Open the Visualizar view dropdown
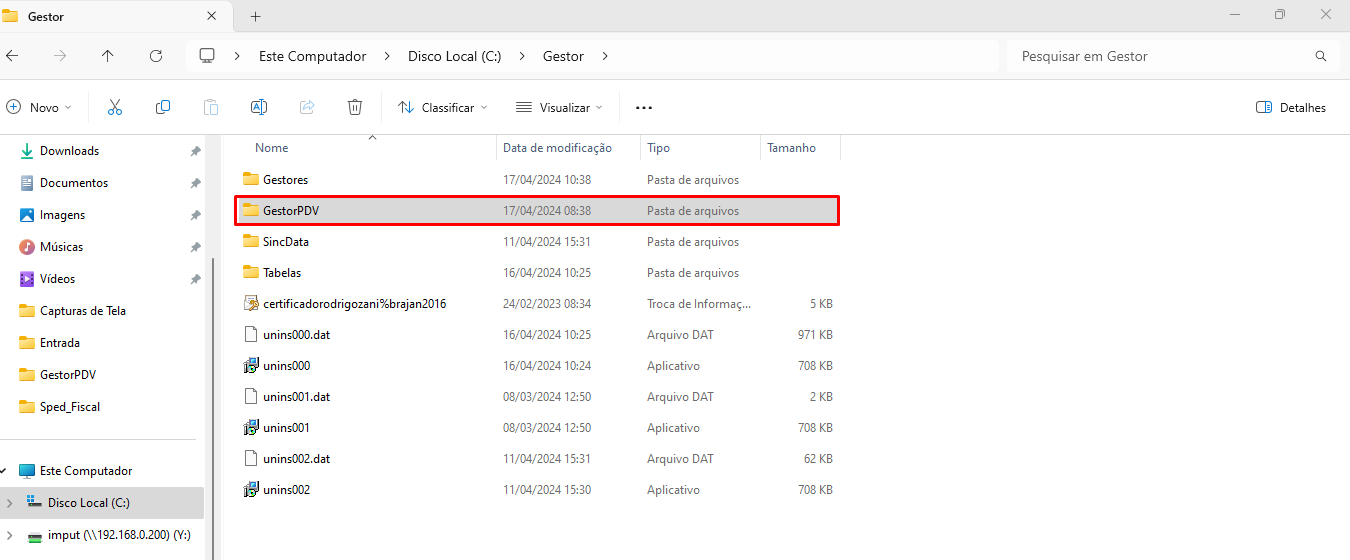Image resolution: width=1350 pixels, height=560 pixels. tap(559, 107)
